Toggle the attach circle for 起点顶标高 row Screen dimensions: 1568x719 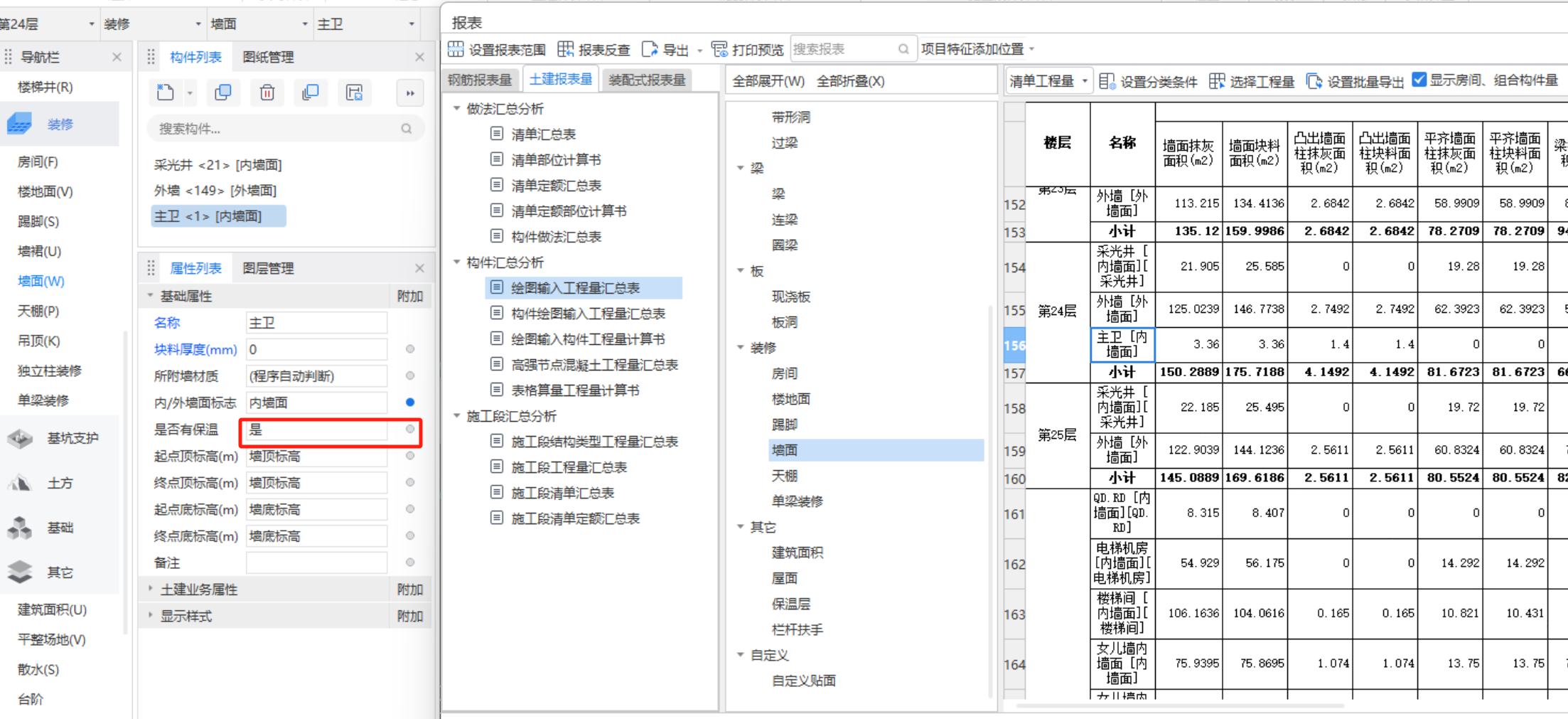[410, 456]
